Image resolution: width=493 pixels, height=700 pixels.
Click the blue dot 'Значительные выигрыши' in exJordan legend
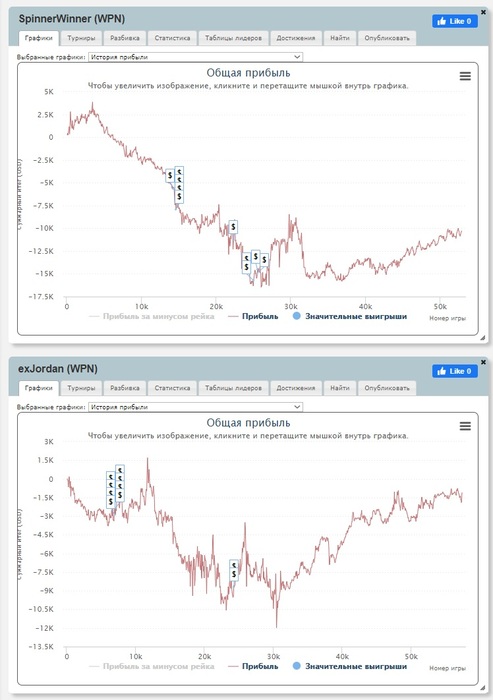(x=297, y=666)
